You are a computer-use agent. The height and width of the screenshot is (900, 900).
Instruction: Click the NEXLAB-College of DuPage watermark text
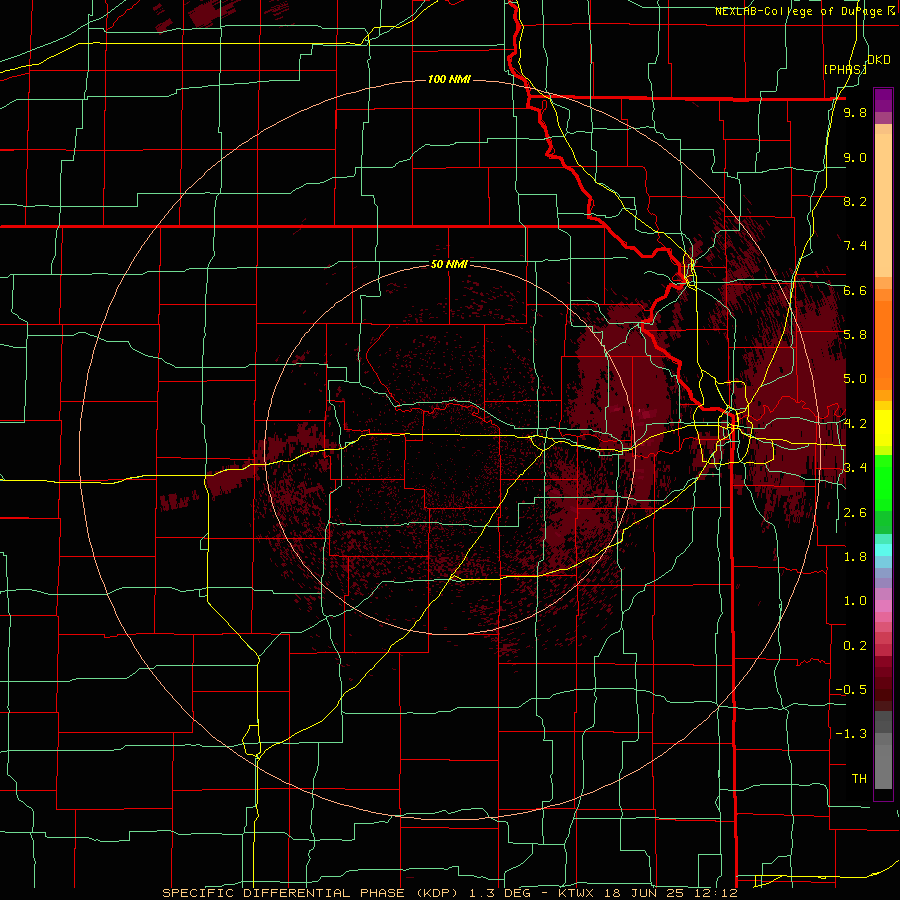tap(798, 11)
